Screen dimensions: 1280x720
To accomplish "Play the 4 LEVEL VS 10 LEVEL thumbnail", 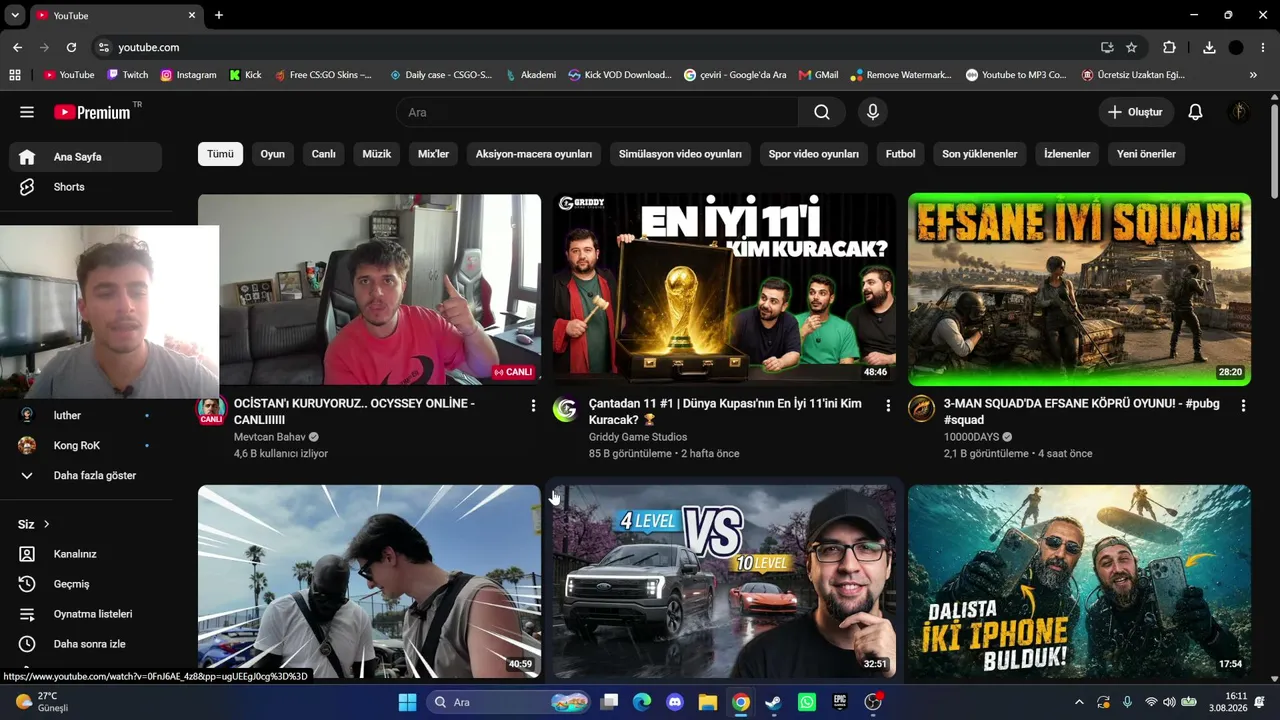I will coord(724,582).
